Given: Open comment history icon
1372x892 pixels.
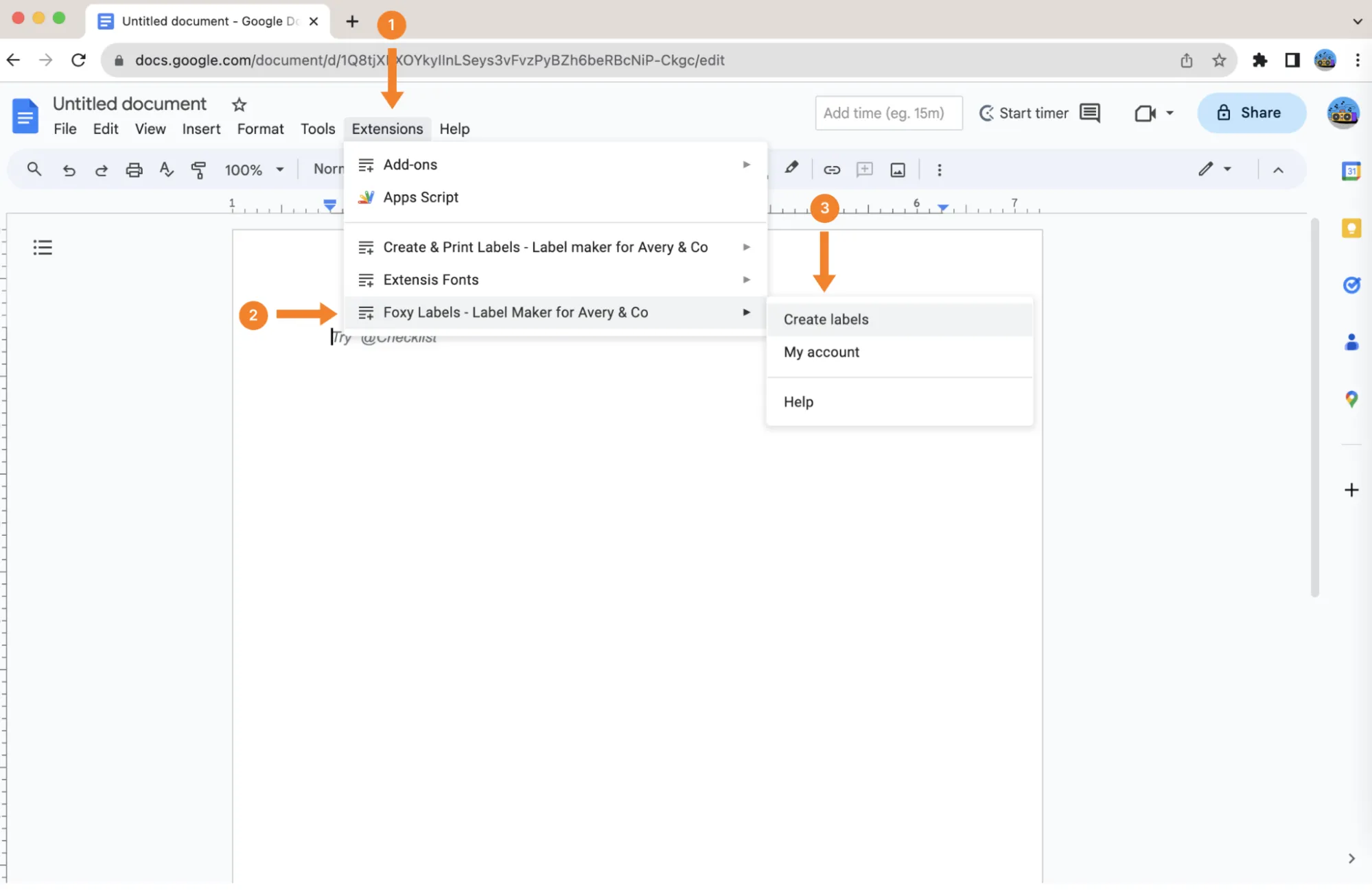Looking at the screenshot, I should (1090, 113).
